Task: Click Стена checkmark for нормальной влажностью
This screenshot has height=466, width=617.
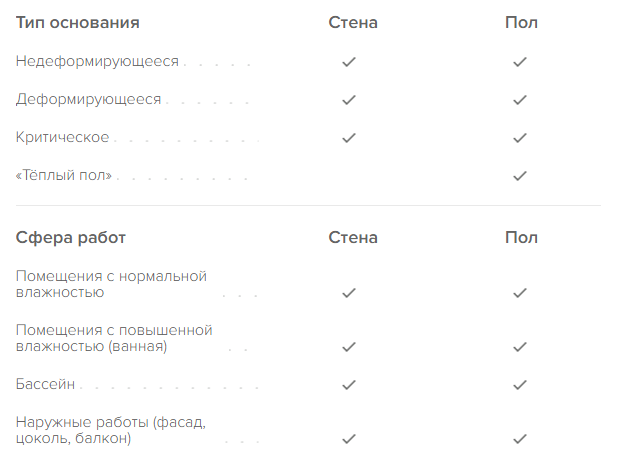Action: pos(349,293)
